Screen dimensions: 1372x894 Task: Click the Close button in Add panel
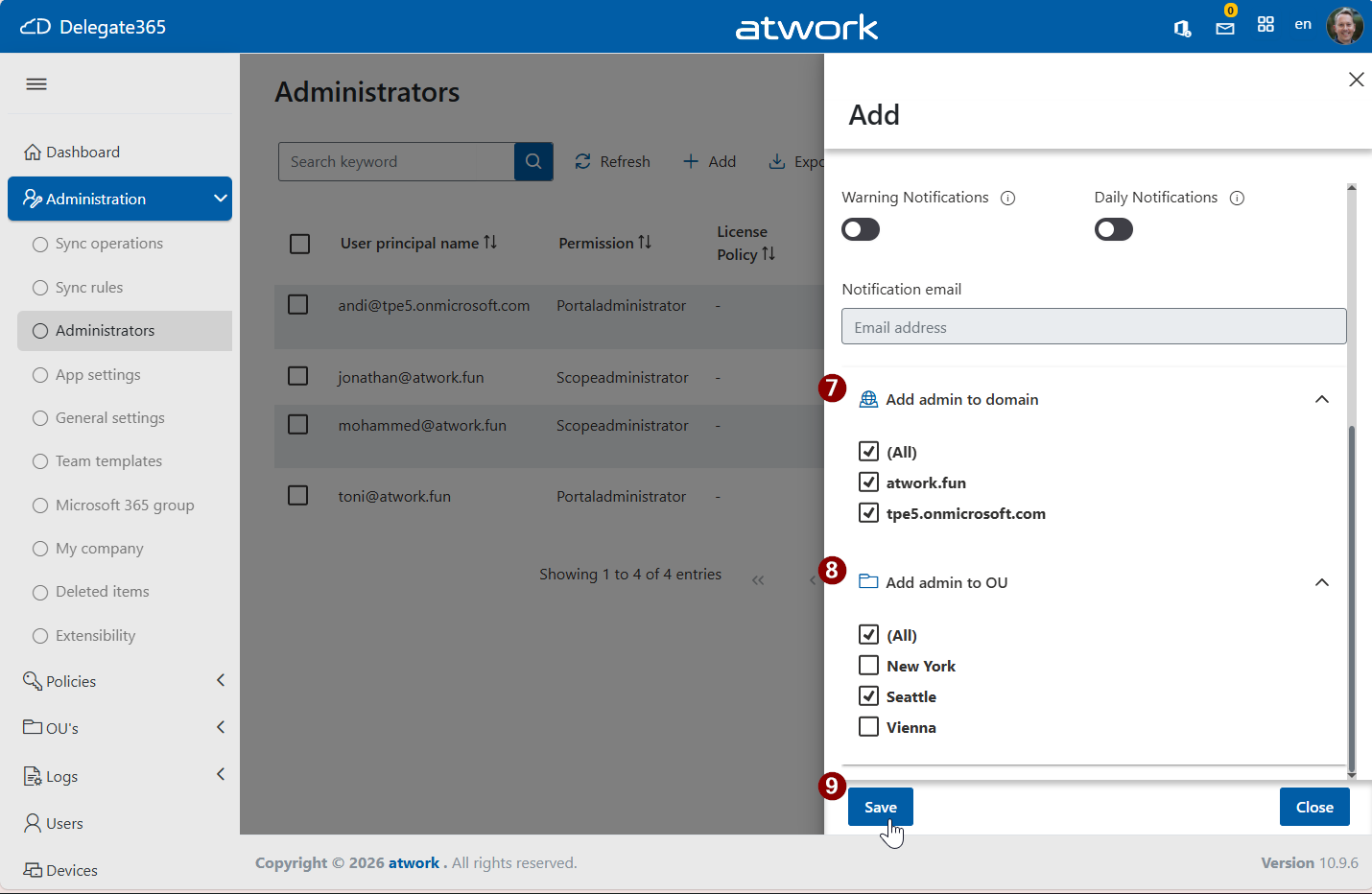click(x=1314, y=807)
